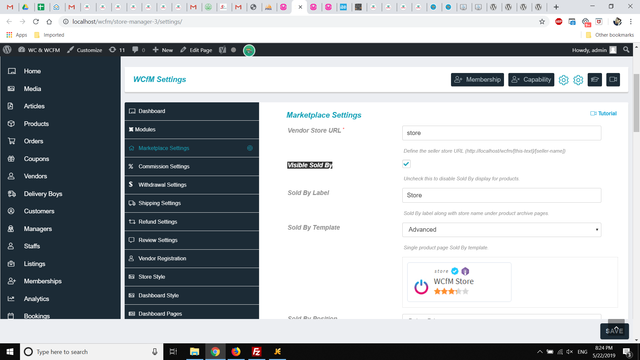Open Firefox from the taskbar
Image resolution: width=640 pixels, height=360 pixels.
click(236, 351)
